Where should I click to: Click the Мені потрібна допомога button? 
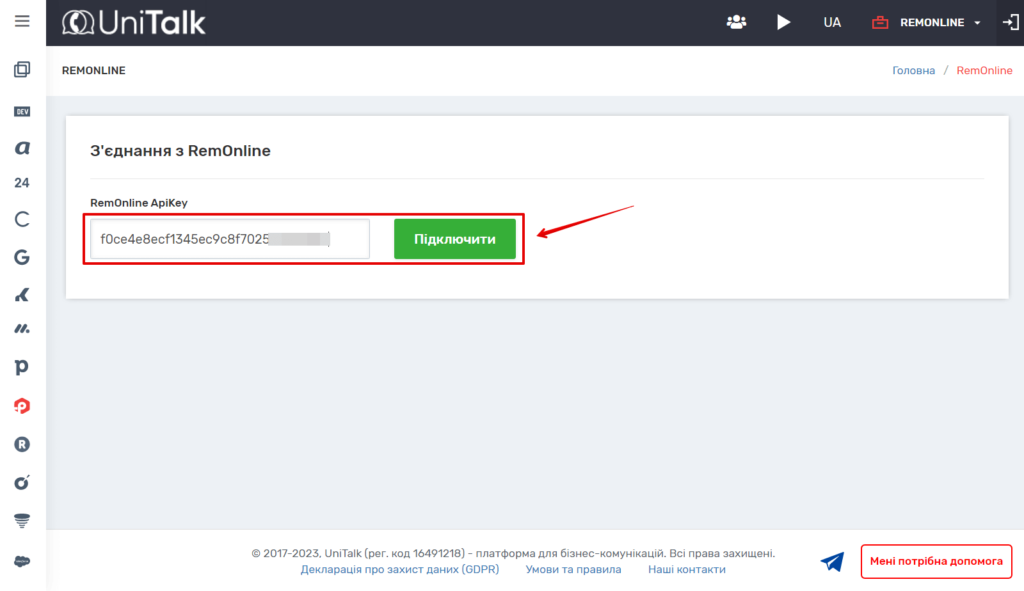pos(936,561)
